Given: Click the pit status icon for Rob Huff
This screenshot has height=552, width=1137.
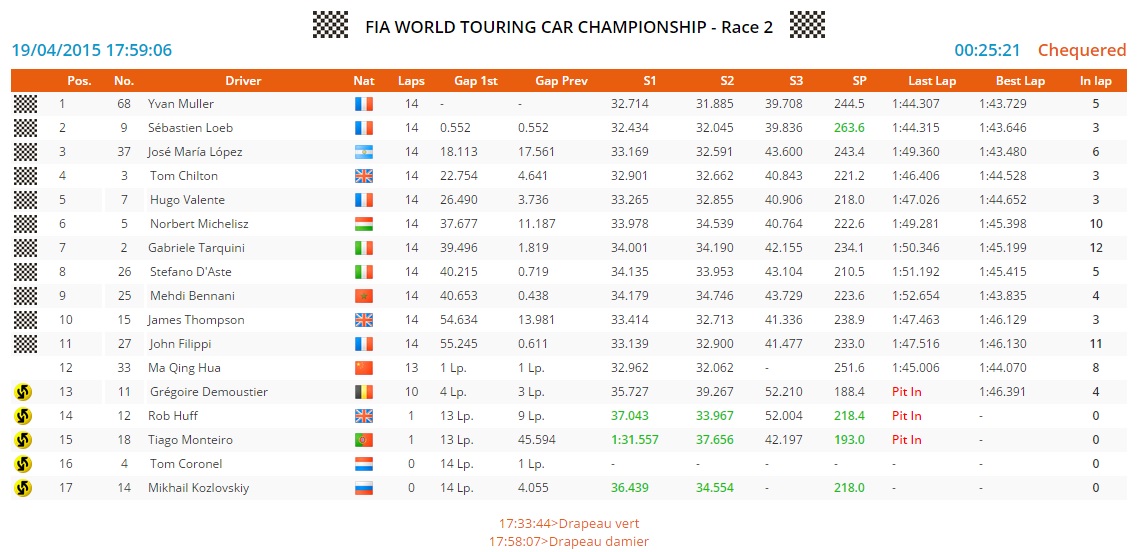Looking at the screenshot, I should click(x=23, y=416).
